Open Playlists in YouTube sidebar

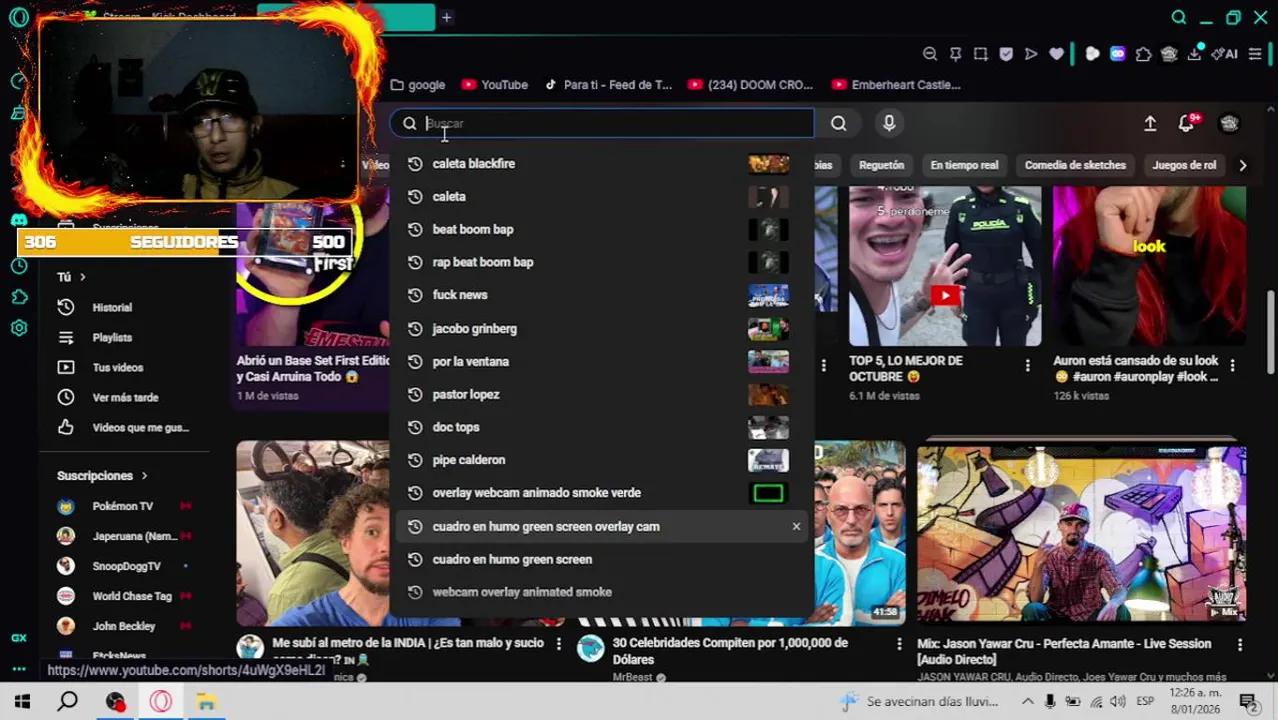point(112,338)
